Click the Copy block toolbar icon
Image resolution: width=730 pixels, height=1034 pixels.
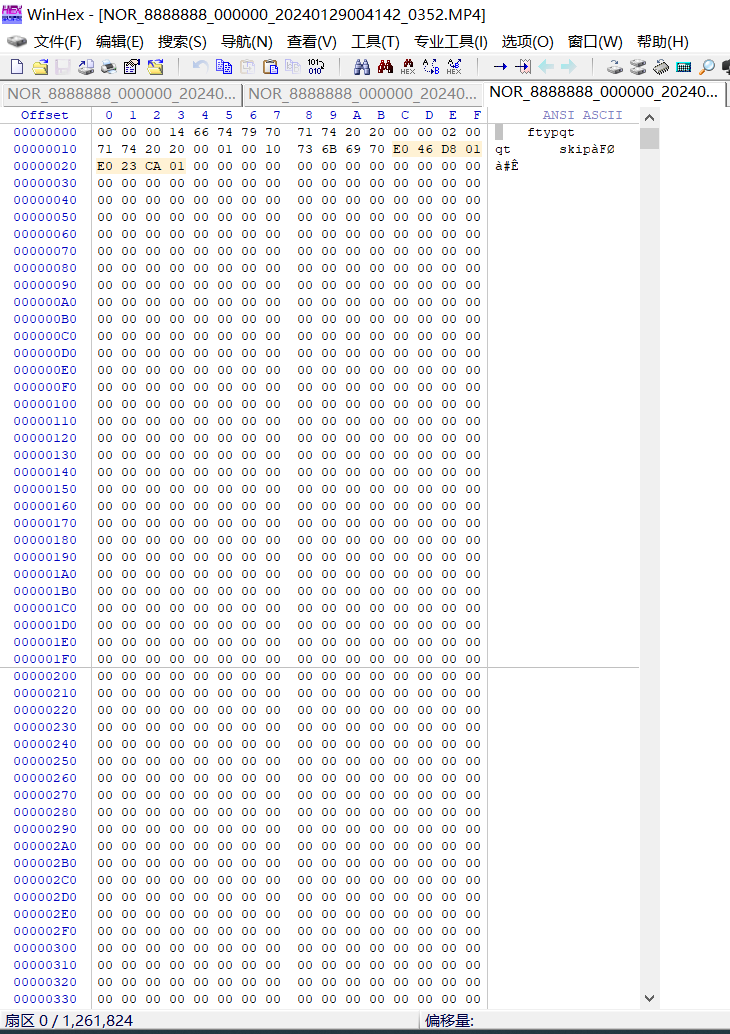coord(224,67)
